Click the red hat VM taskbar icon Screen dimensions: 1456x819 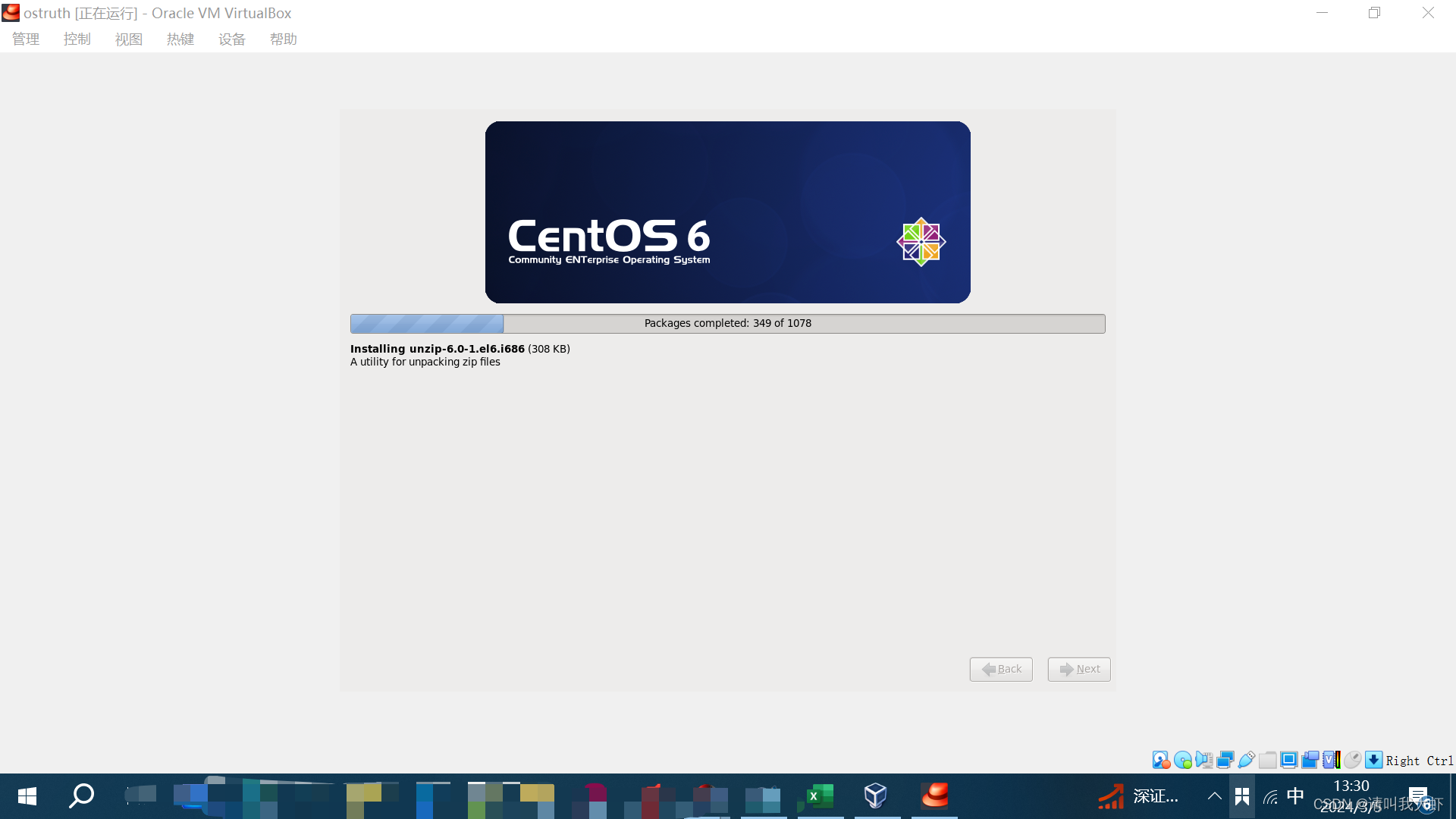[x=934, y=795]
